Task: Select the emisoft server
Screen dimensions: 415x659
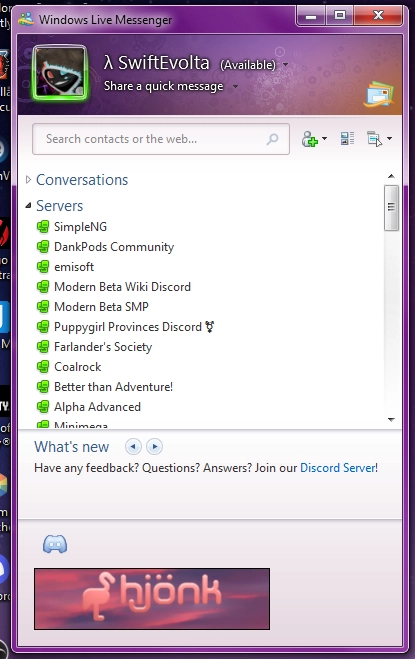Action: point(74,267)
